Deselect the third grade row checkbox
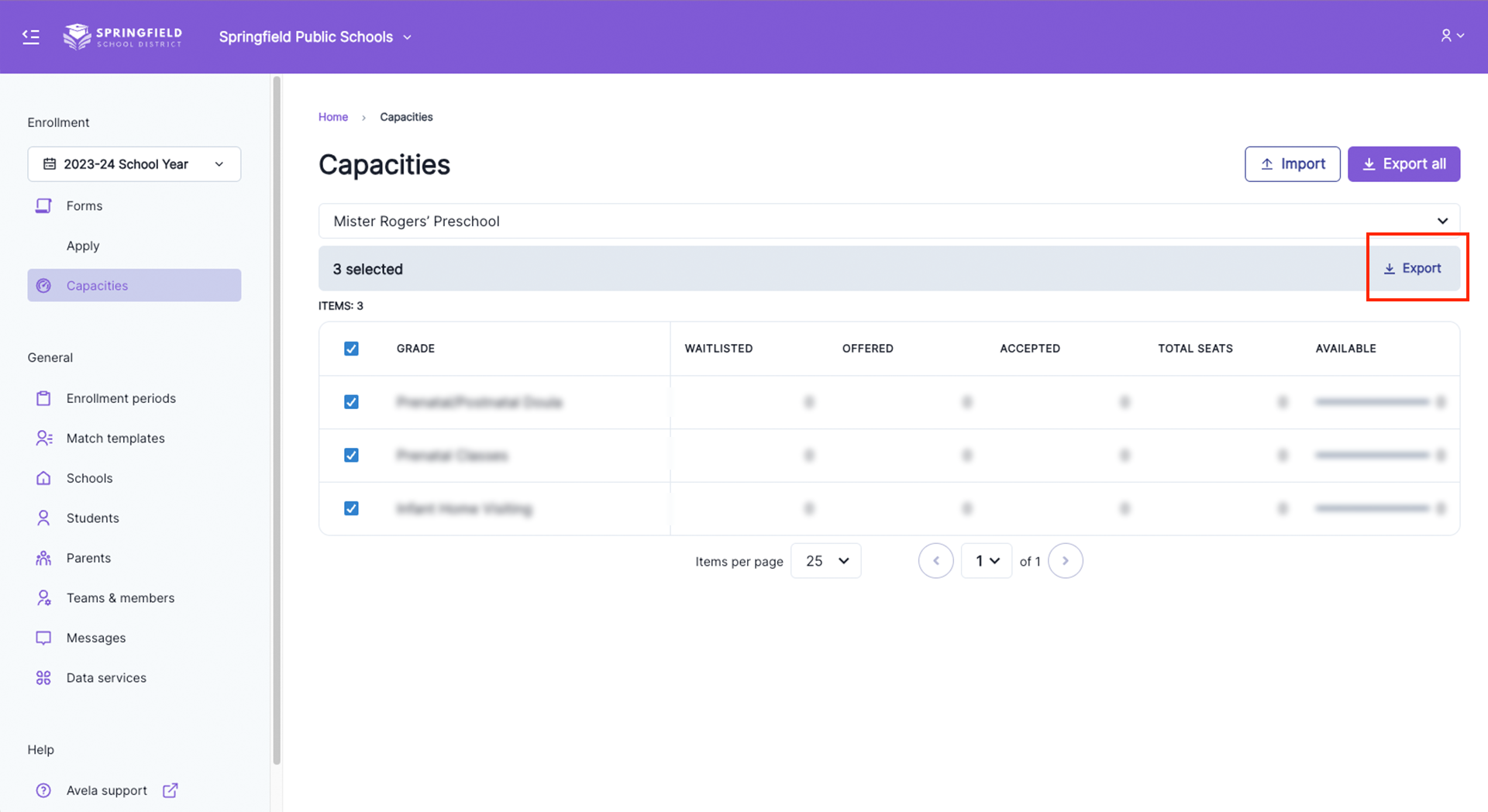 [x=351, y=508]
